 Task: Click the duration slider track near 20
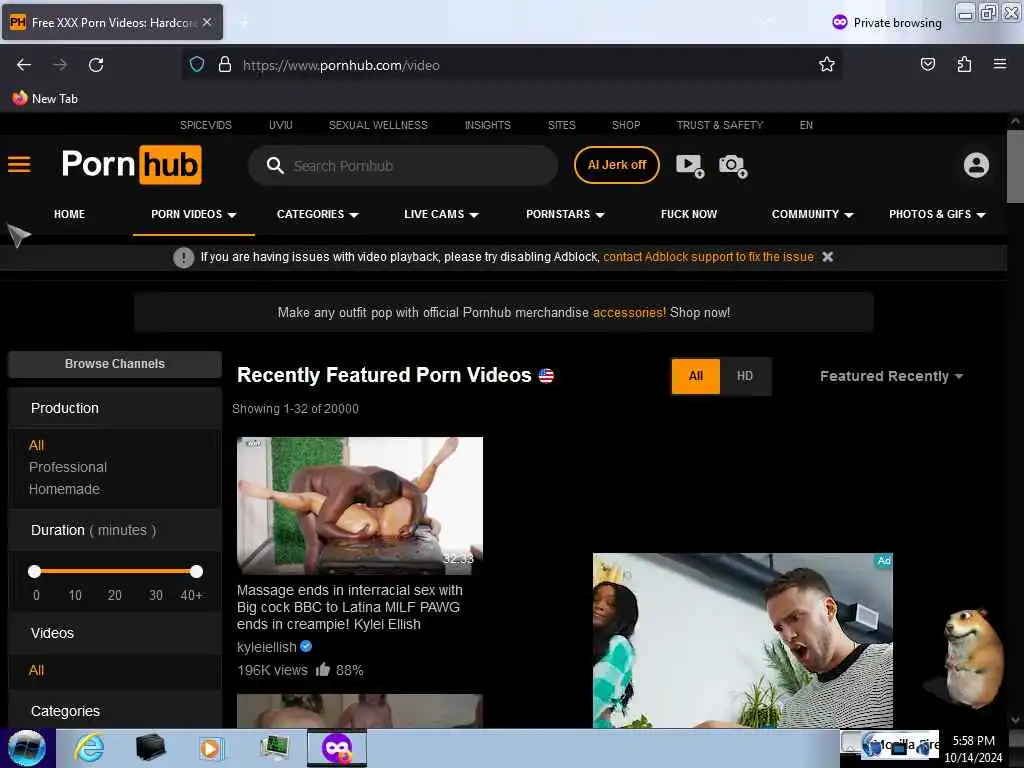click(x=115, y=571)
